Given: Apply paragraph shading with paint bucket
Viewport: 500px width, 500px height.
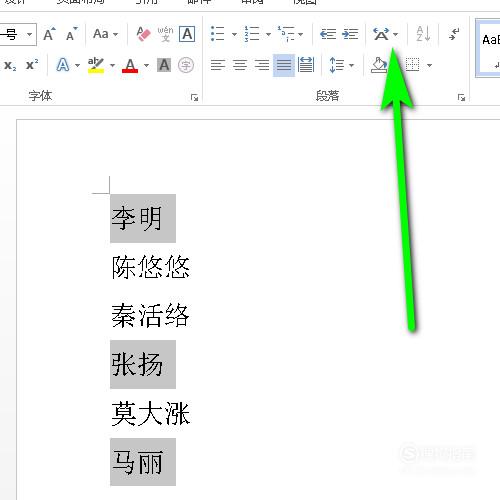Looking at the screenshot, I should click(379, 65).
